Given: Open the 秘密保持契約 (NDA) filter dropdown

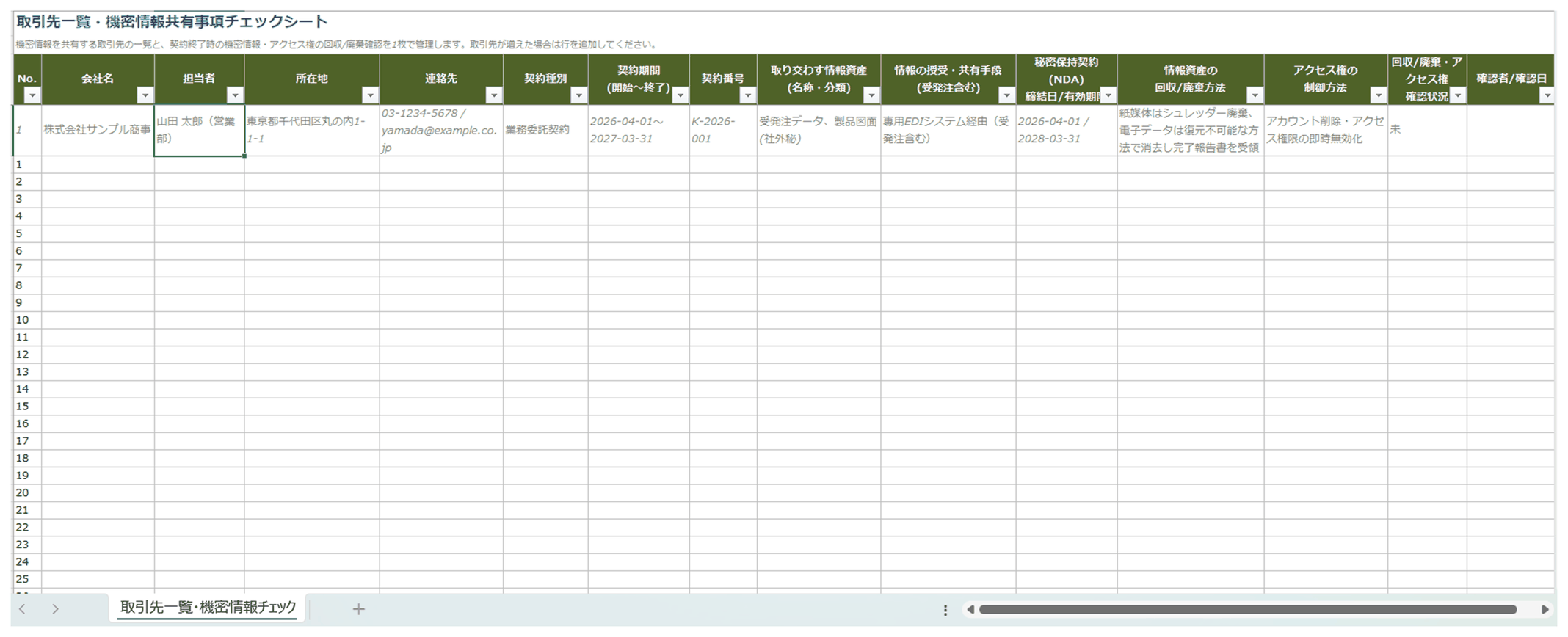Looking at the screenshot, I should (x=1108, y=95).
